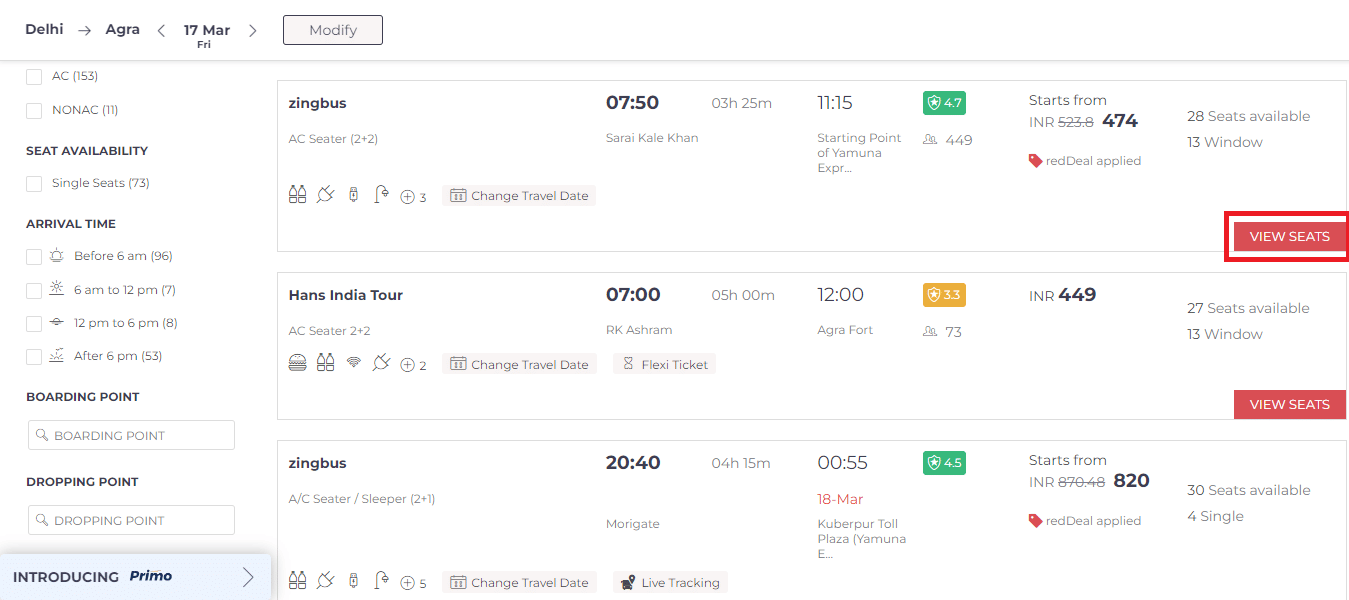
Task: Click the WiFi icon on Hans India Tour
Action: coord(353,363)
